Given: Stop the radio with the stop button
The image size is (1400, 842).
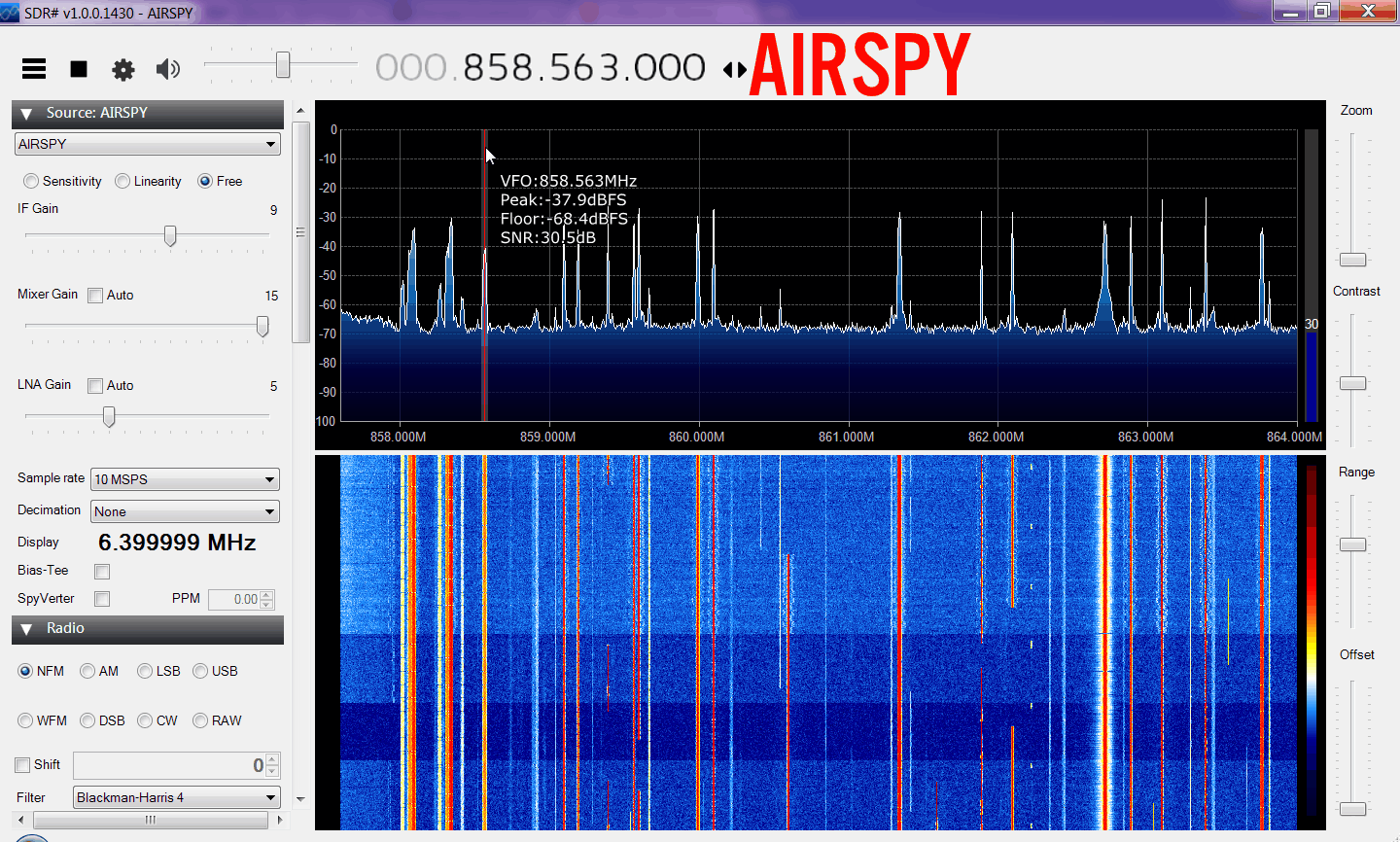Looking at the screenshot, I should (x=79, y=68).
